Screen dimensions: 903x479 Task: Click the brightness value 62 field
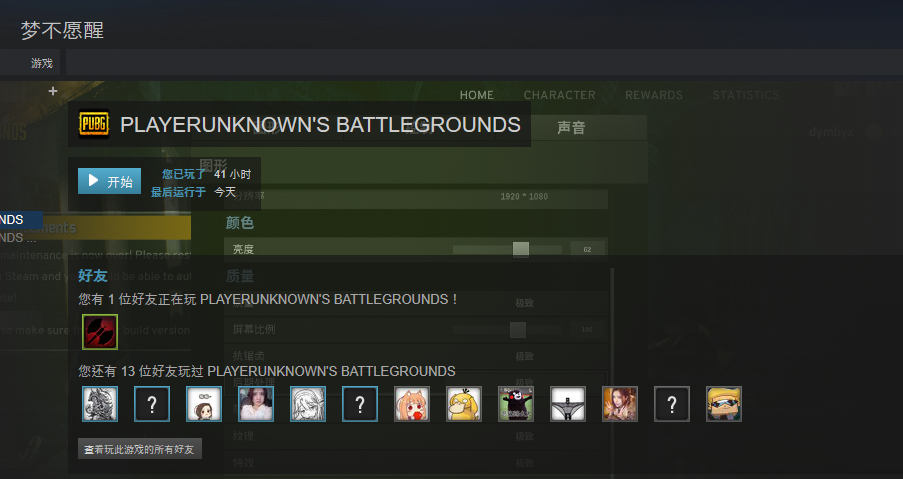coord(587,249)
